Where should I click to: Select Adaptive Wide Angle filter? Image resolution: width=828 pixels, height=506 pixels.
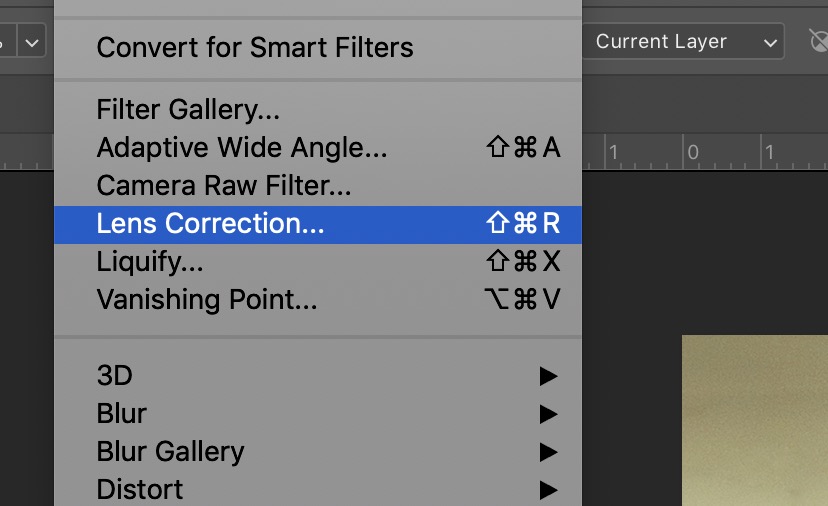[242, 148]
